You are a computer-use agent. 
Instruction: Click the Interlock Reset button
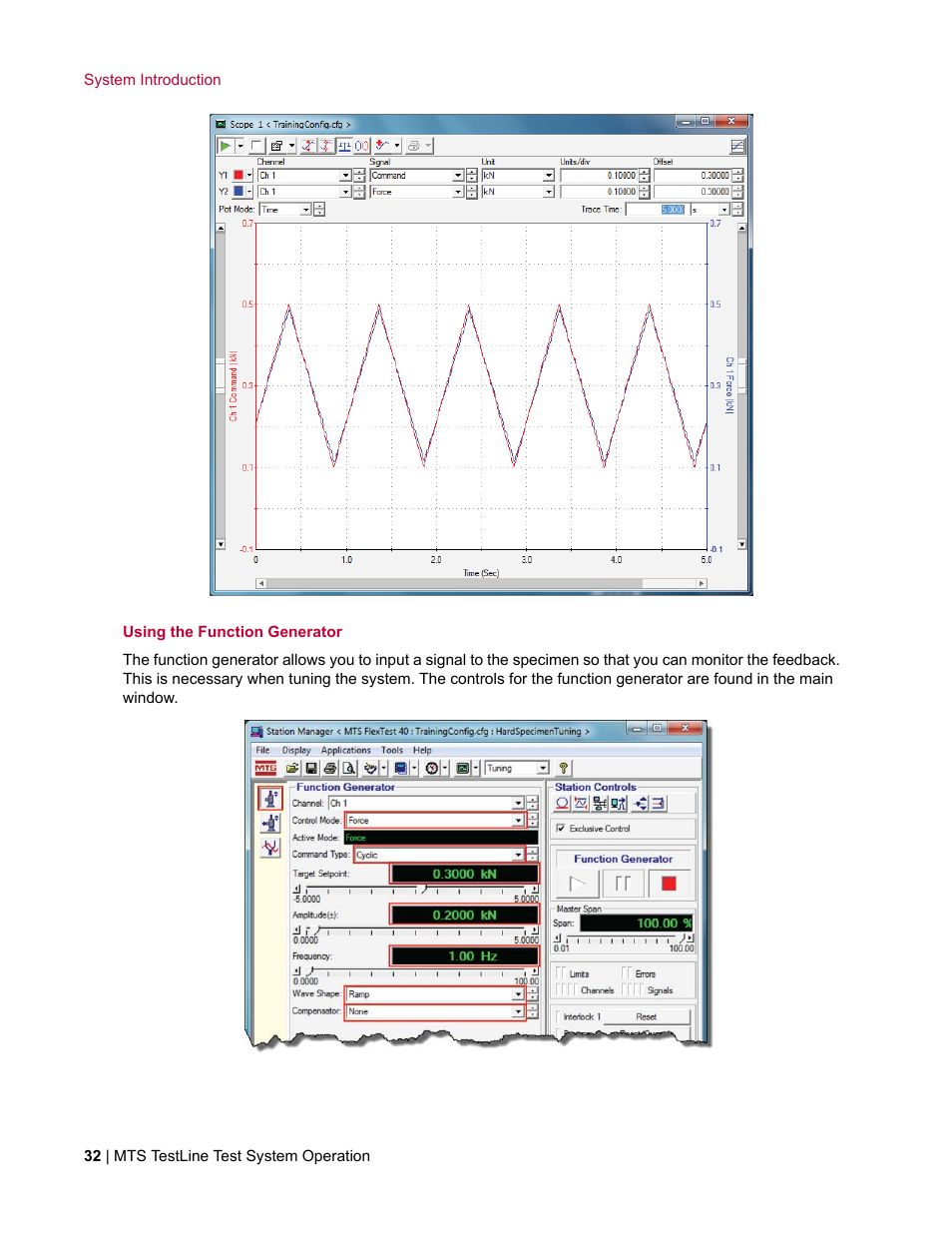click(x=647, y=1016)
